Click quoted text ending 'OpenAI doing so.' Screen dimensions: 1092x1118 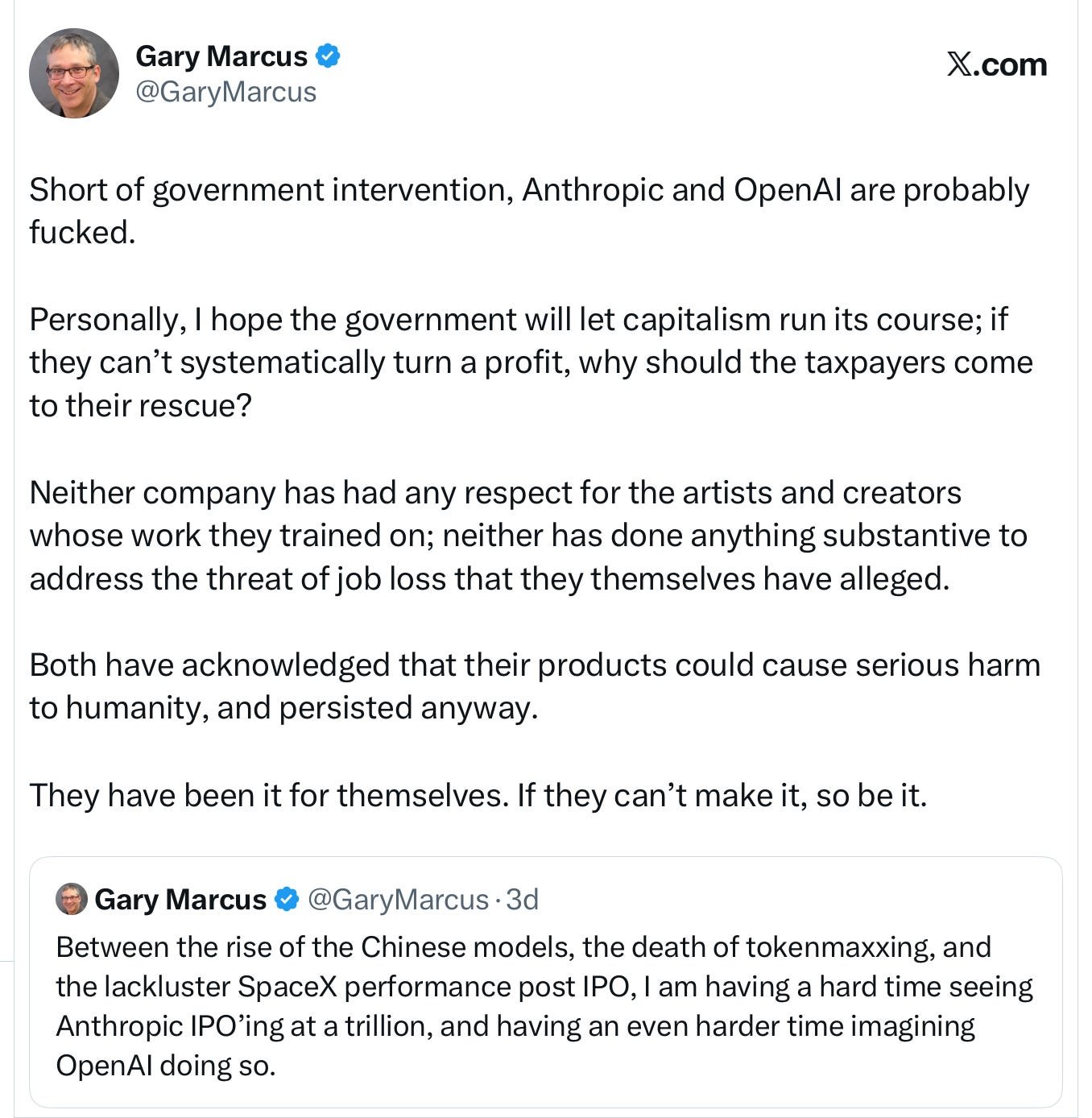166,1065
